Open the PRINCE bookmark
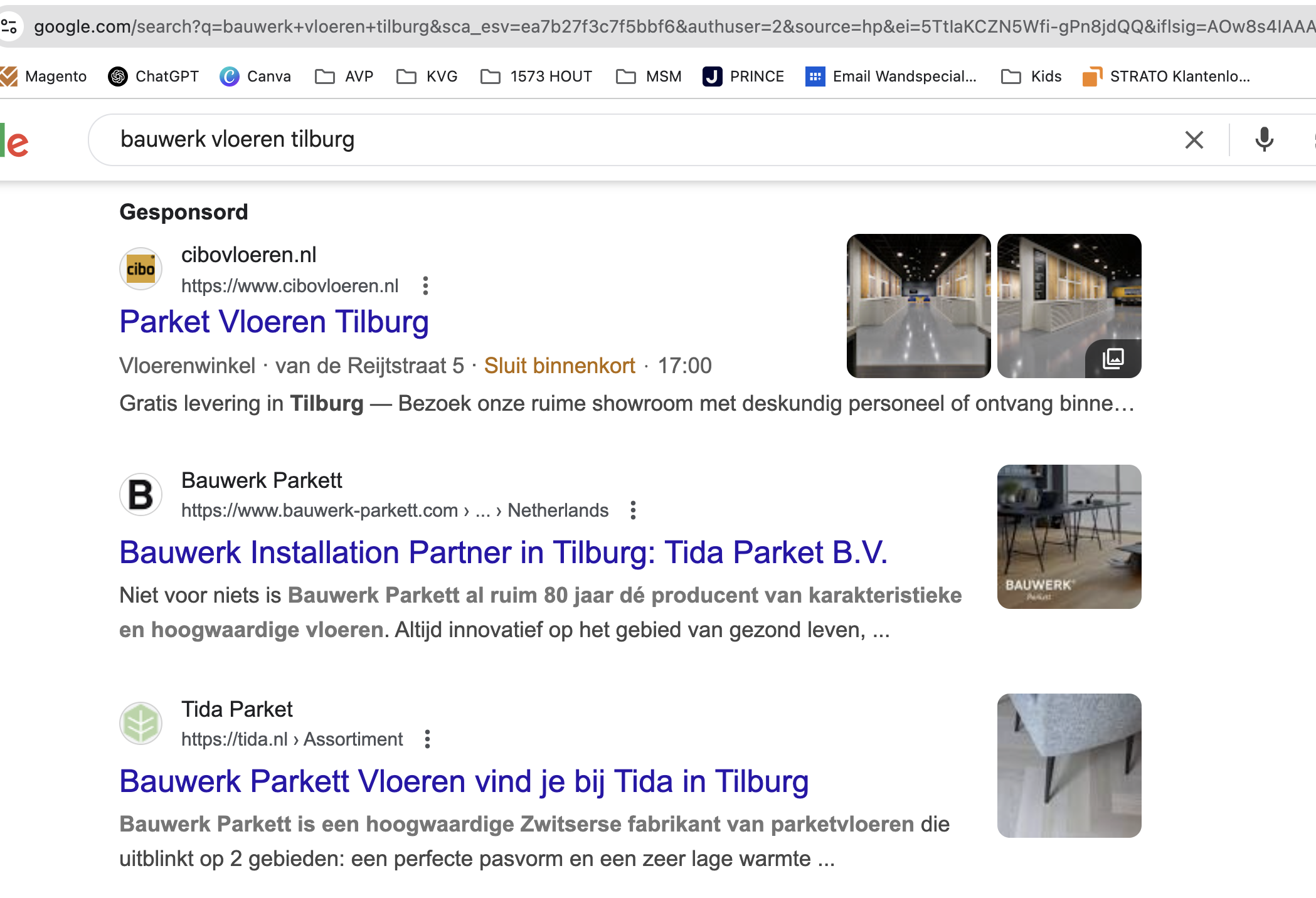The height and width of the screenshot is (898, 1316). click(743, 77)
